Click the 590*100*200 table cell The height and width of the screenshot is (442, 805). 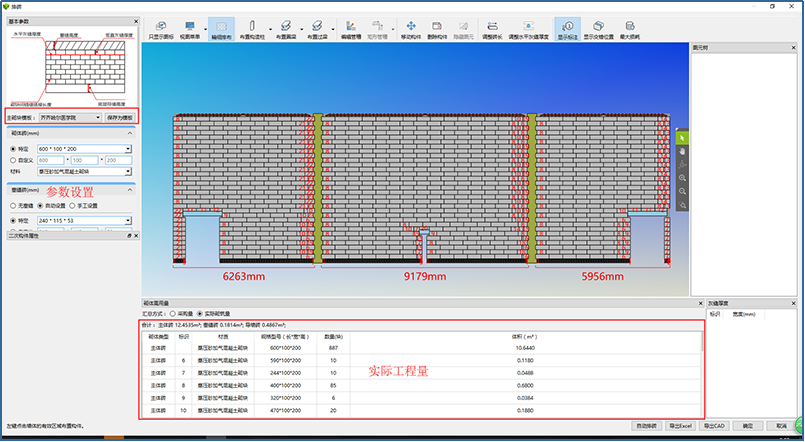click(x=285, y=360)
